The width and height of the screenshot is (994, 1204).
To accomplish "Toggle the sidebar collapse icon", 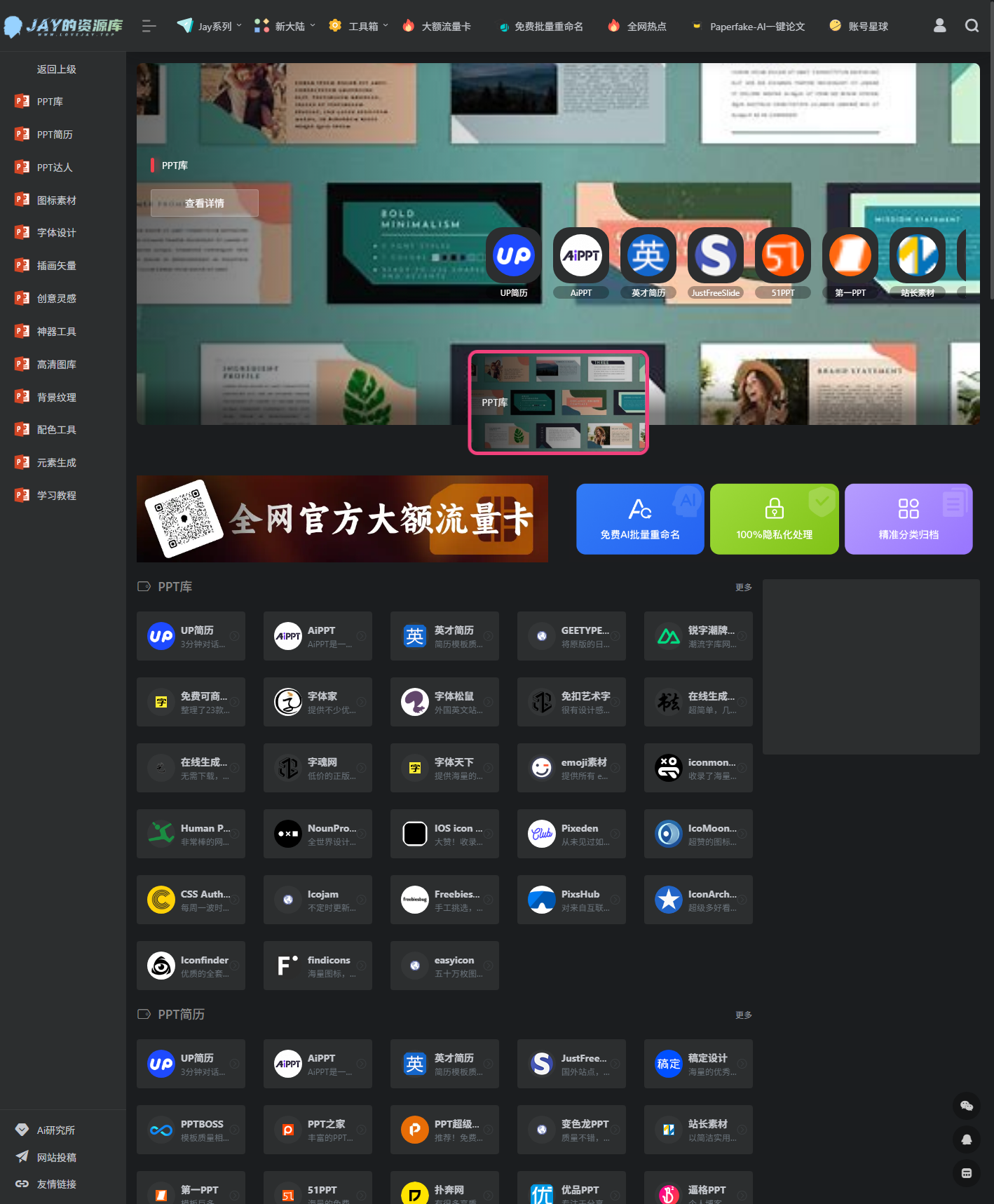I will point(149,26).
